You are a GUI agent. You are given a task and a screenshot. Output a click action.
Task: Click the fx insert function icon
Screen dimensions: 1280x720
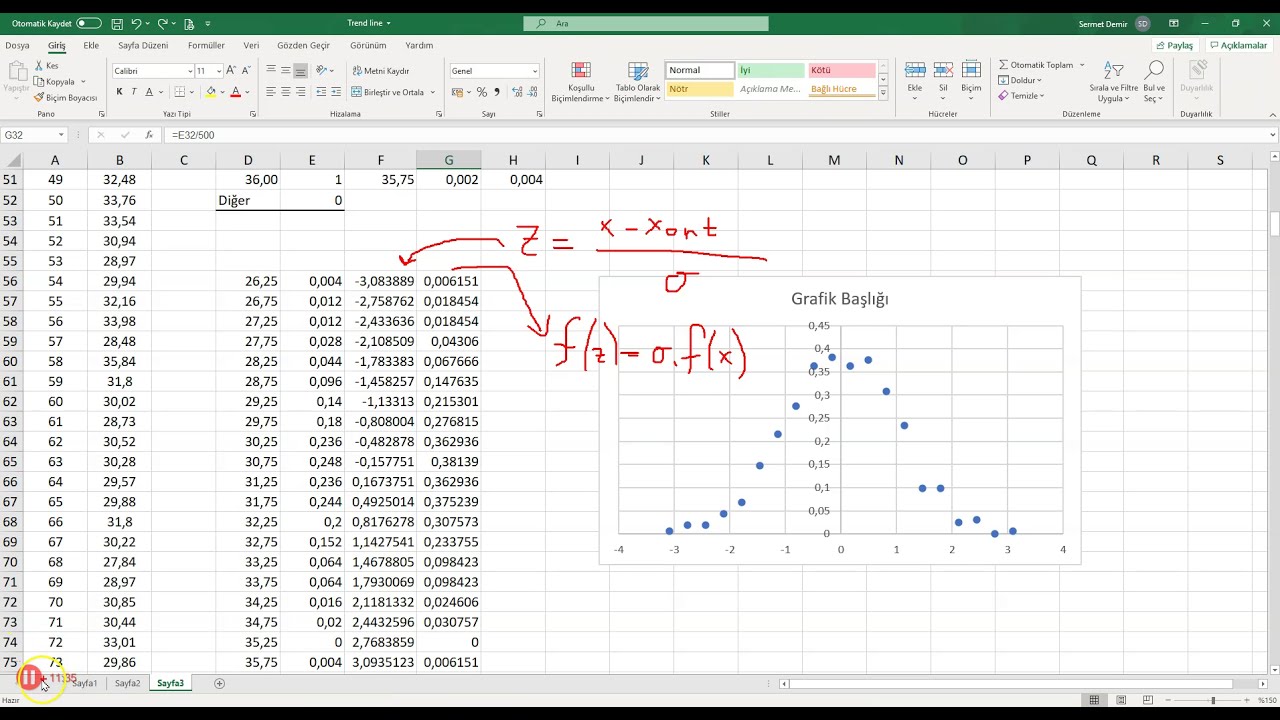tap(149, 135)
